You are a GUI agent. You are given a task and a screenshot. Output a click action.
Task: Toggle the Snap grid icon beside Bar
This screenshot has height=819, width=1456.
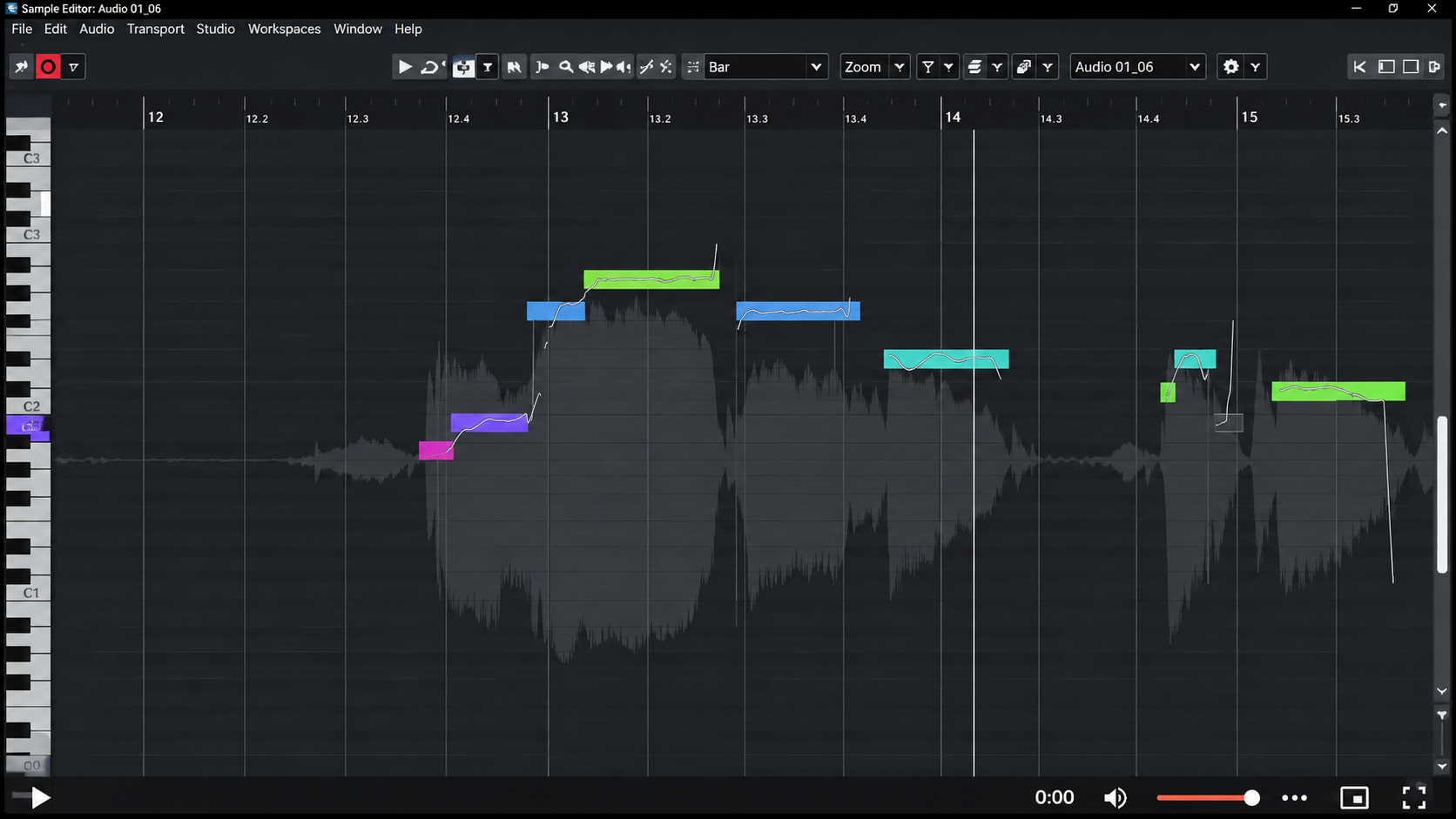[692, 67]
